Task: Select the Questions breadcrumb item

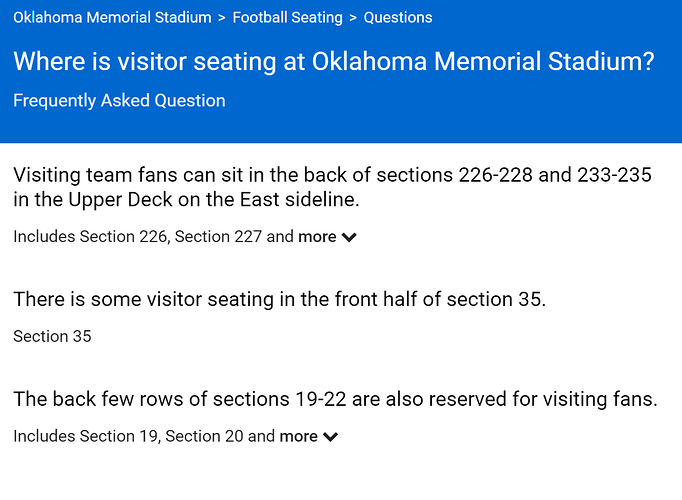Action: [398, 17]
